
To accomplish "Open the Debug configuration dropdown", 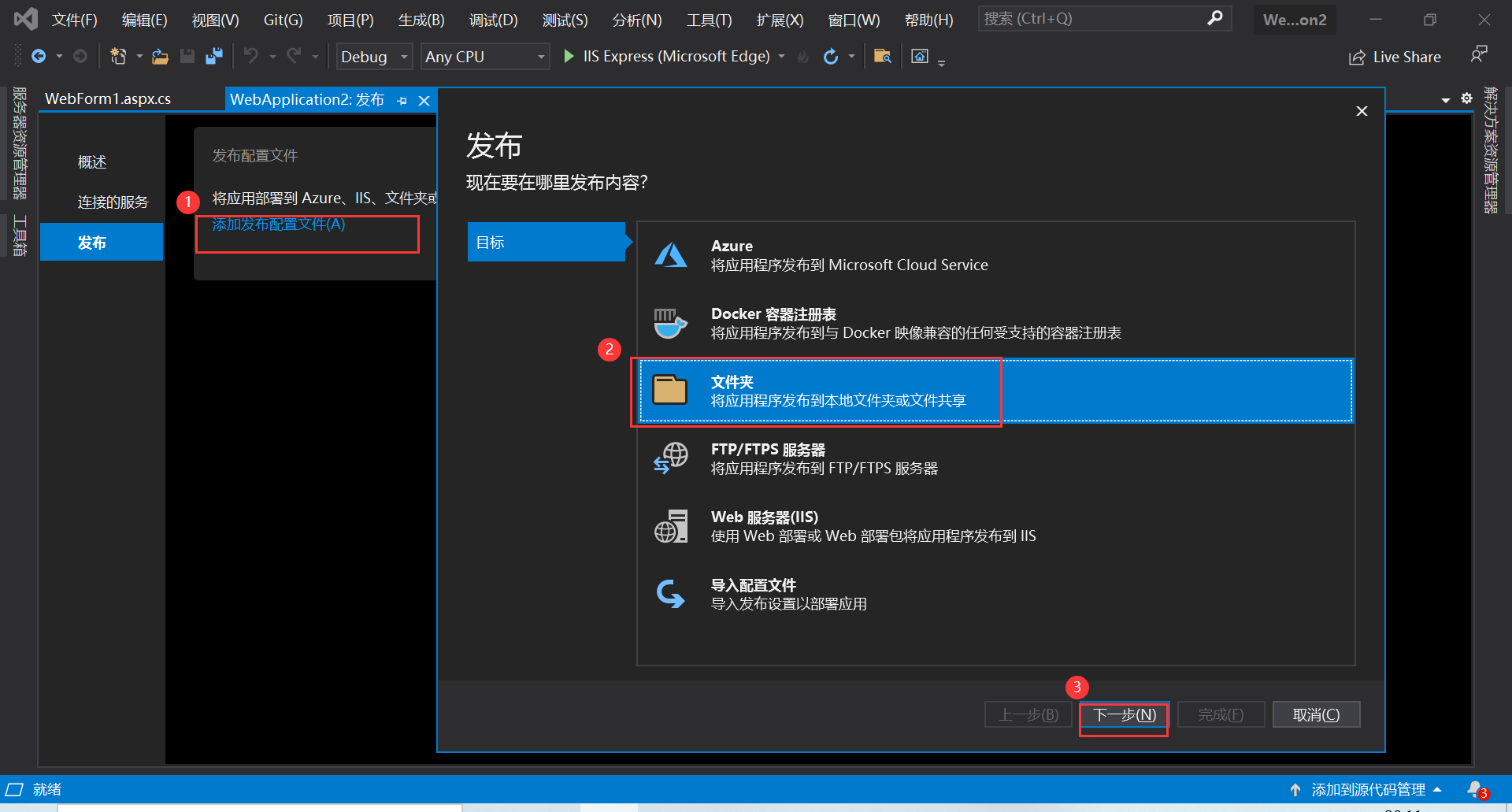I will [x=404, y=56].
